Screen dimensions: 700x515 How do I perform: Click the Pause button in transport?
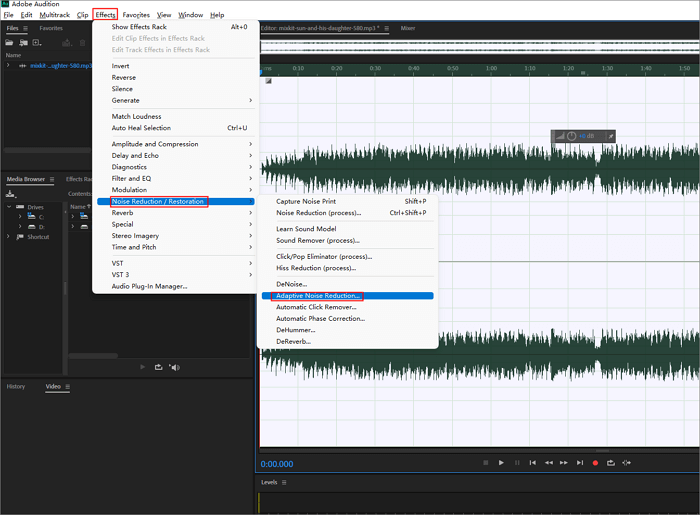click(517, 463)
